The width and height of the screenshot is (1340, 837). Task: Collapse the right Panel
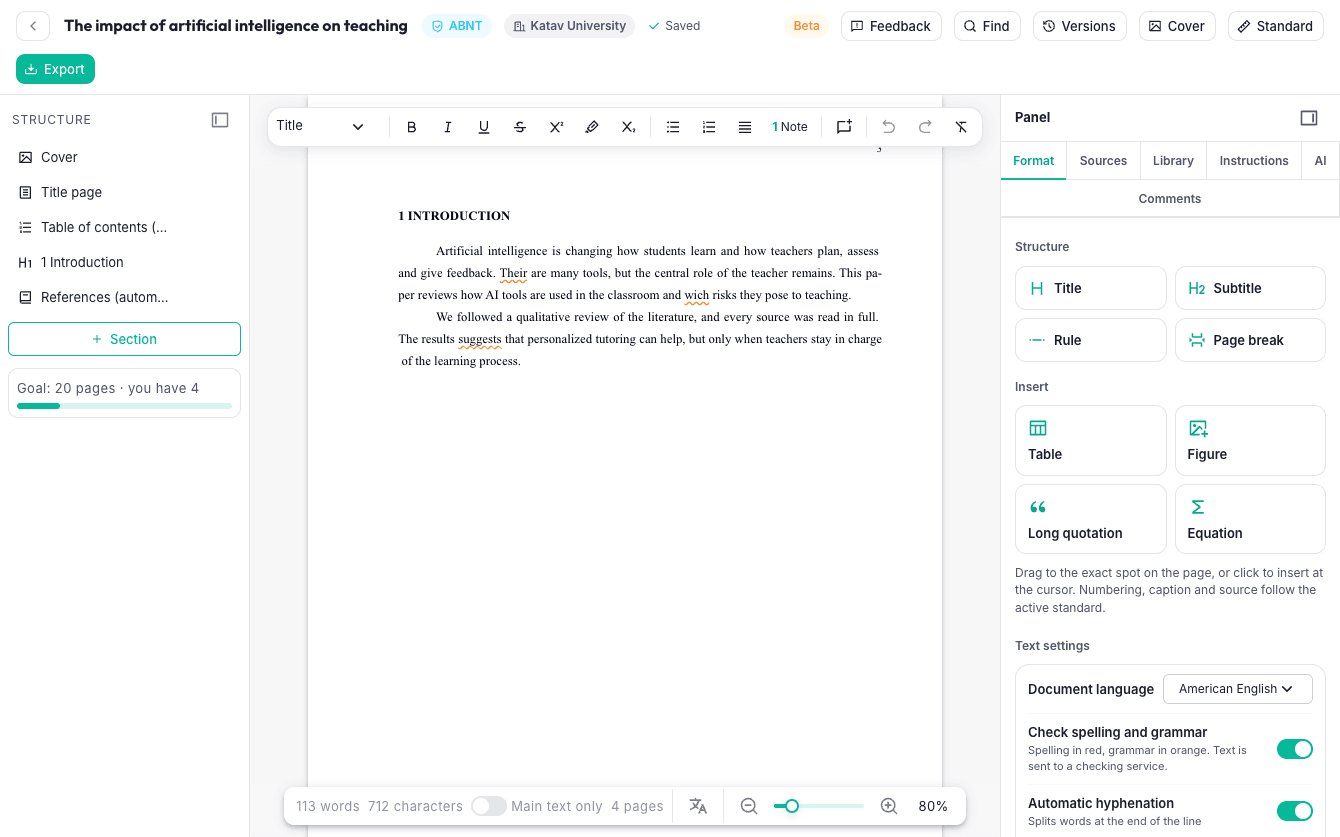1309,118
